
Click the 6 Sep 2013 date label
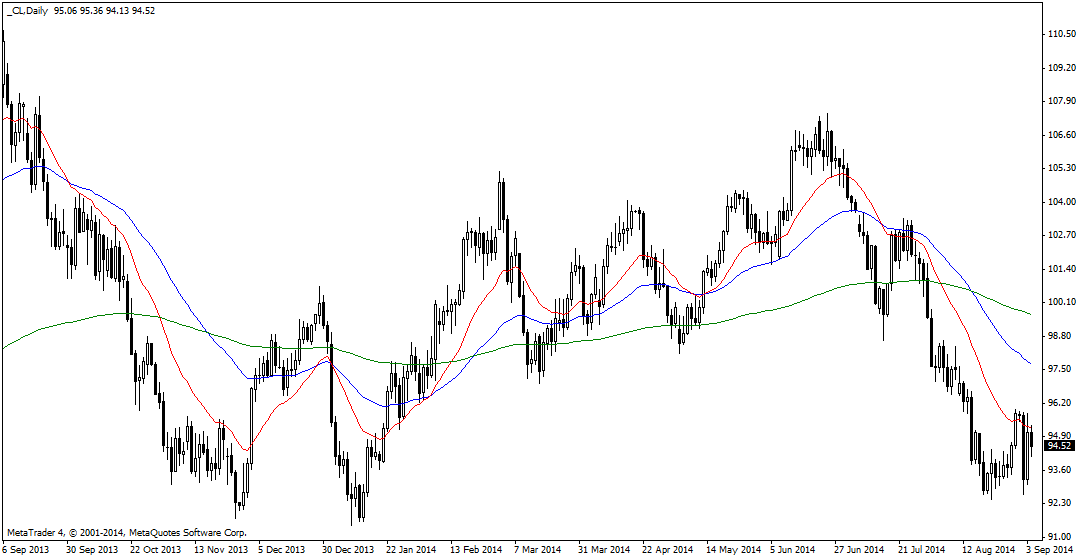coord(25,550)
